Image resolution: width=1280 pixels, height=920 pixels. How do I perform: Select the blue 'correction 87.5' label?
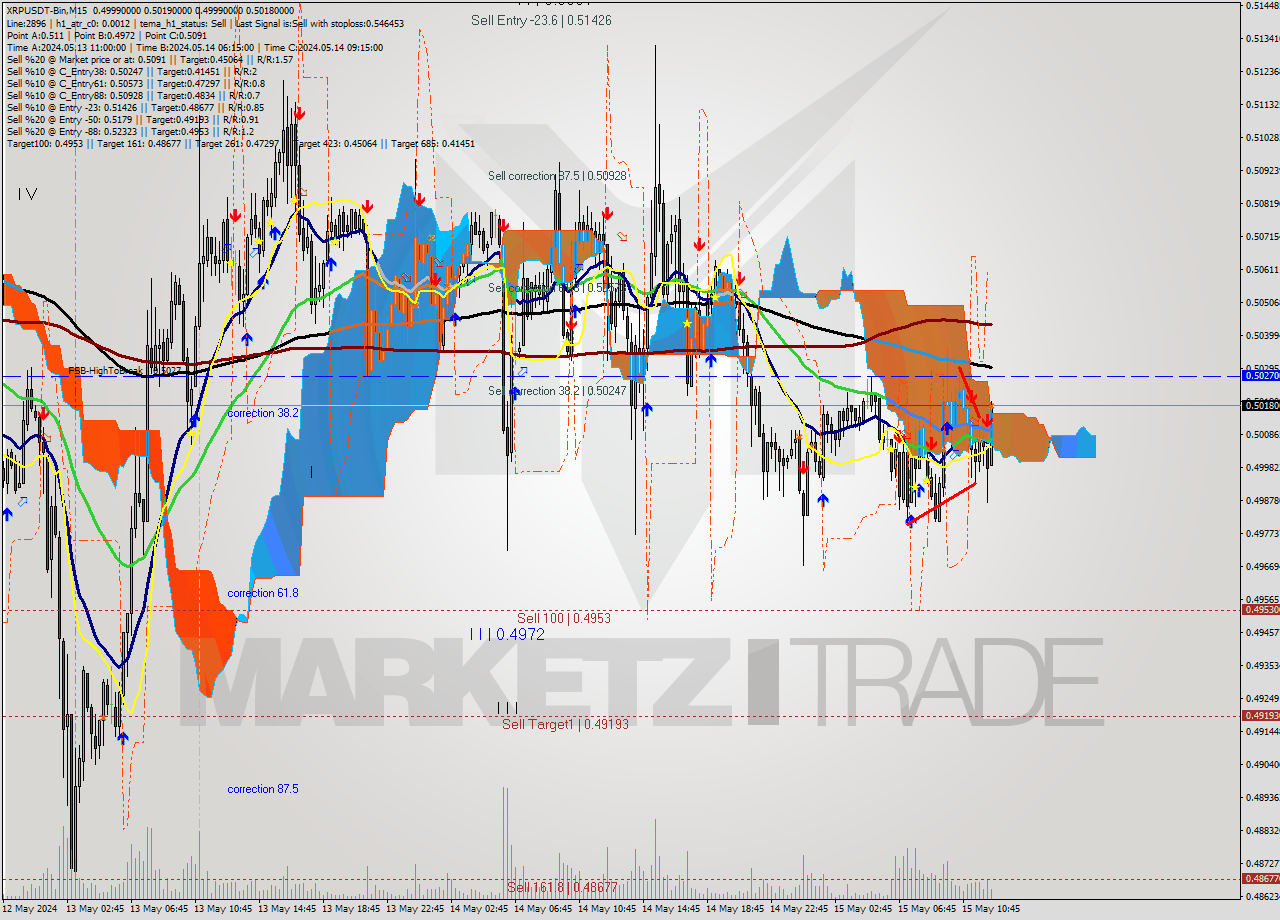click(x=262, y=789)
